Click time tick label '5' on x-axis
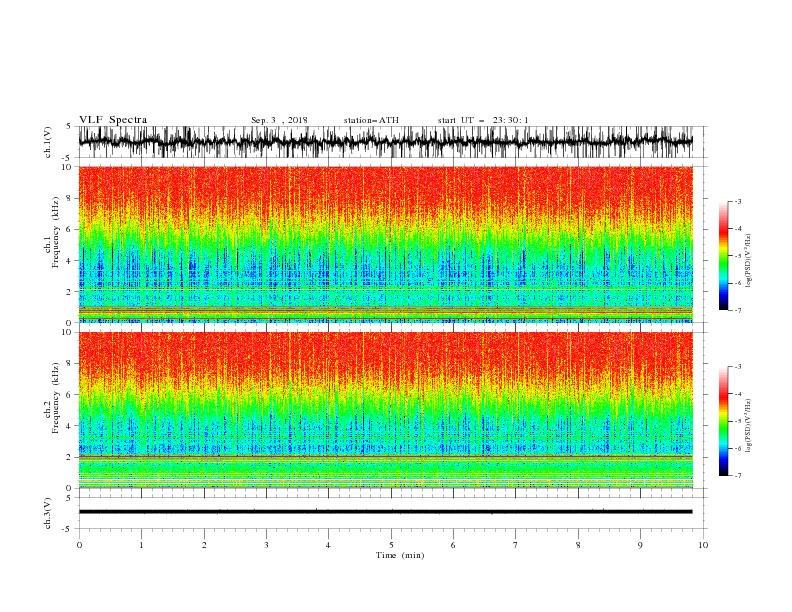The width and height of the screenshot is (792, 612). point(391,545)
